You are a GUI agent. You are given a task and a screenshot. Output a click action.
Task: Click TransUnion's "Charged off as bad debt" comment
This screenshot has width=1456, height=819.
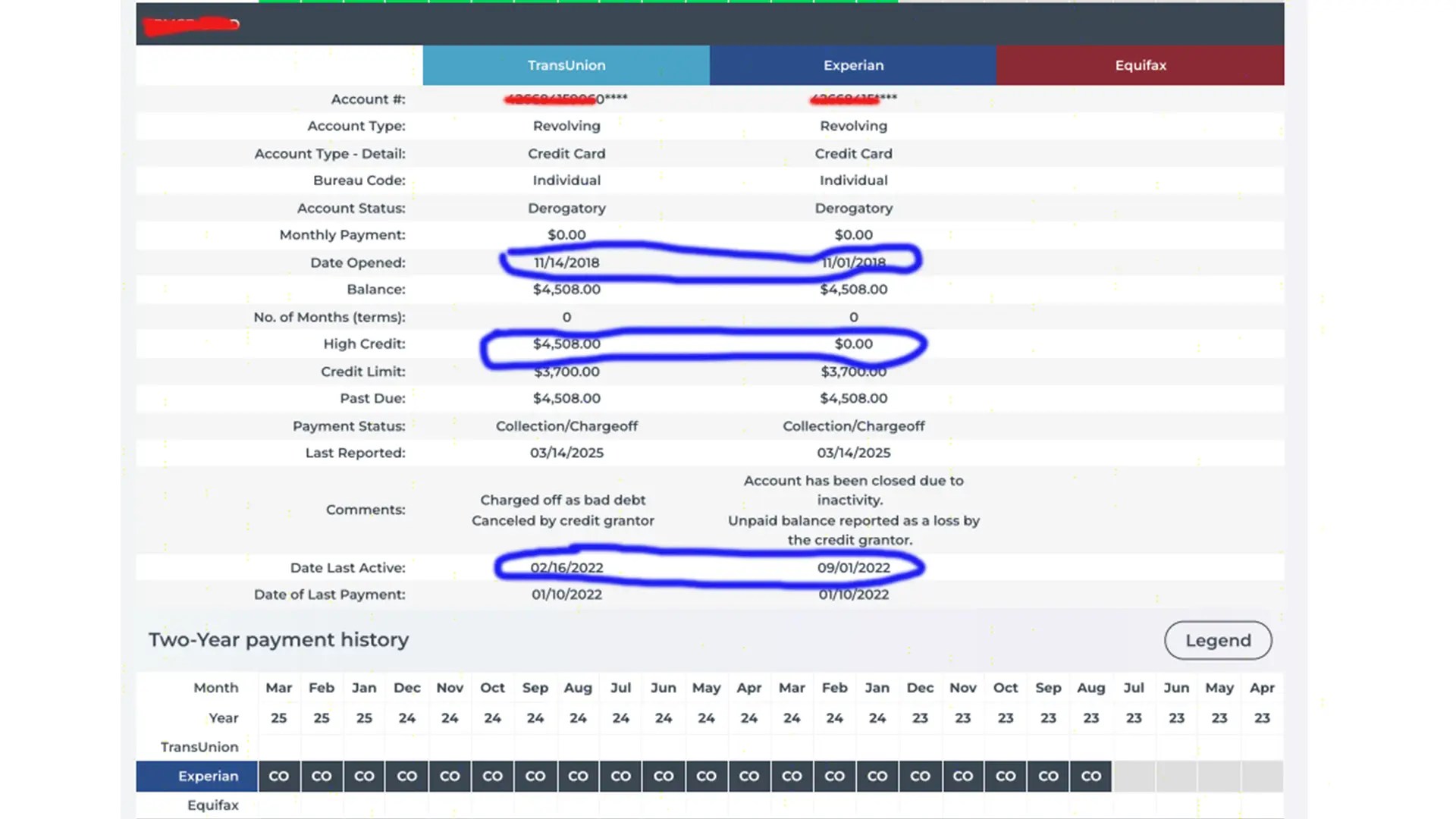[563, 500]
